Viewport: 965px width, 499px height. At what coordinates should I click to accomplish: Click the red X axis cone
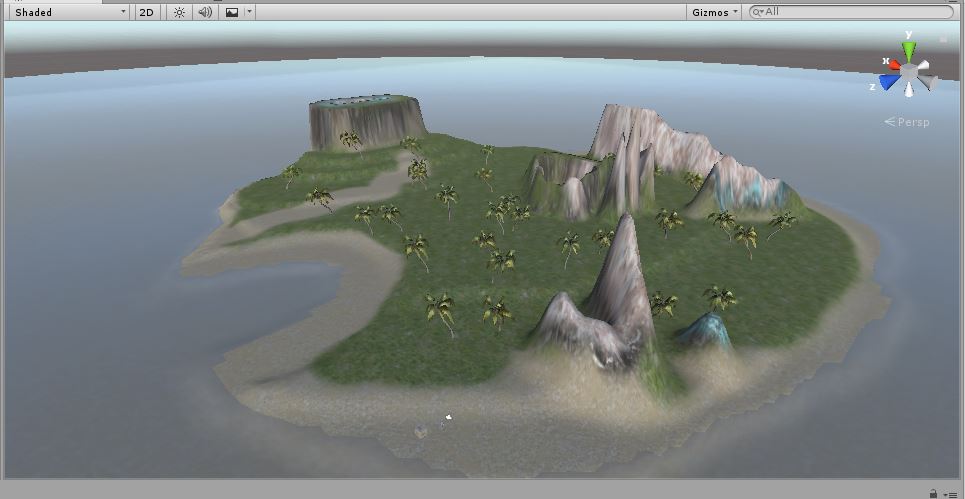[x=894, y=64]
